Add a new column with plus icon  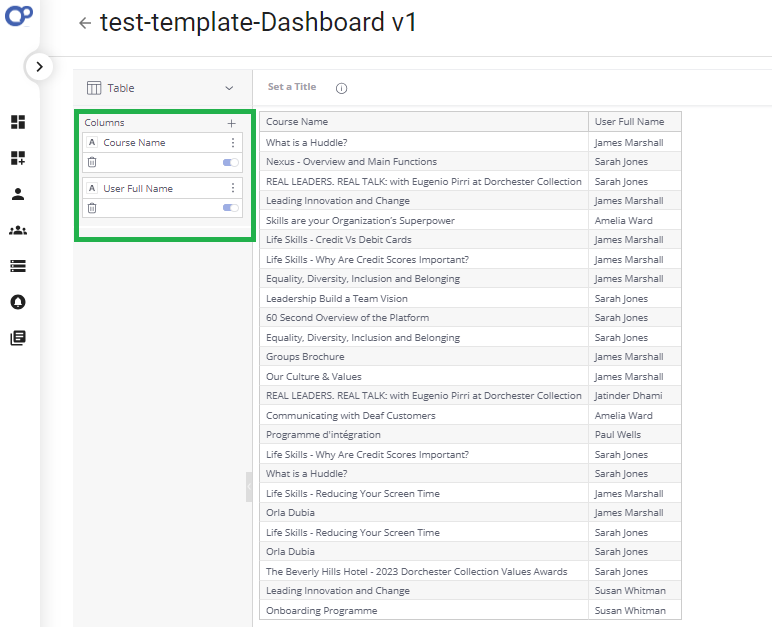232,123
